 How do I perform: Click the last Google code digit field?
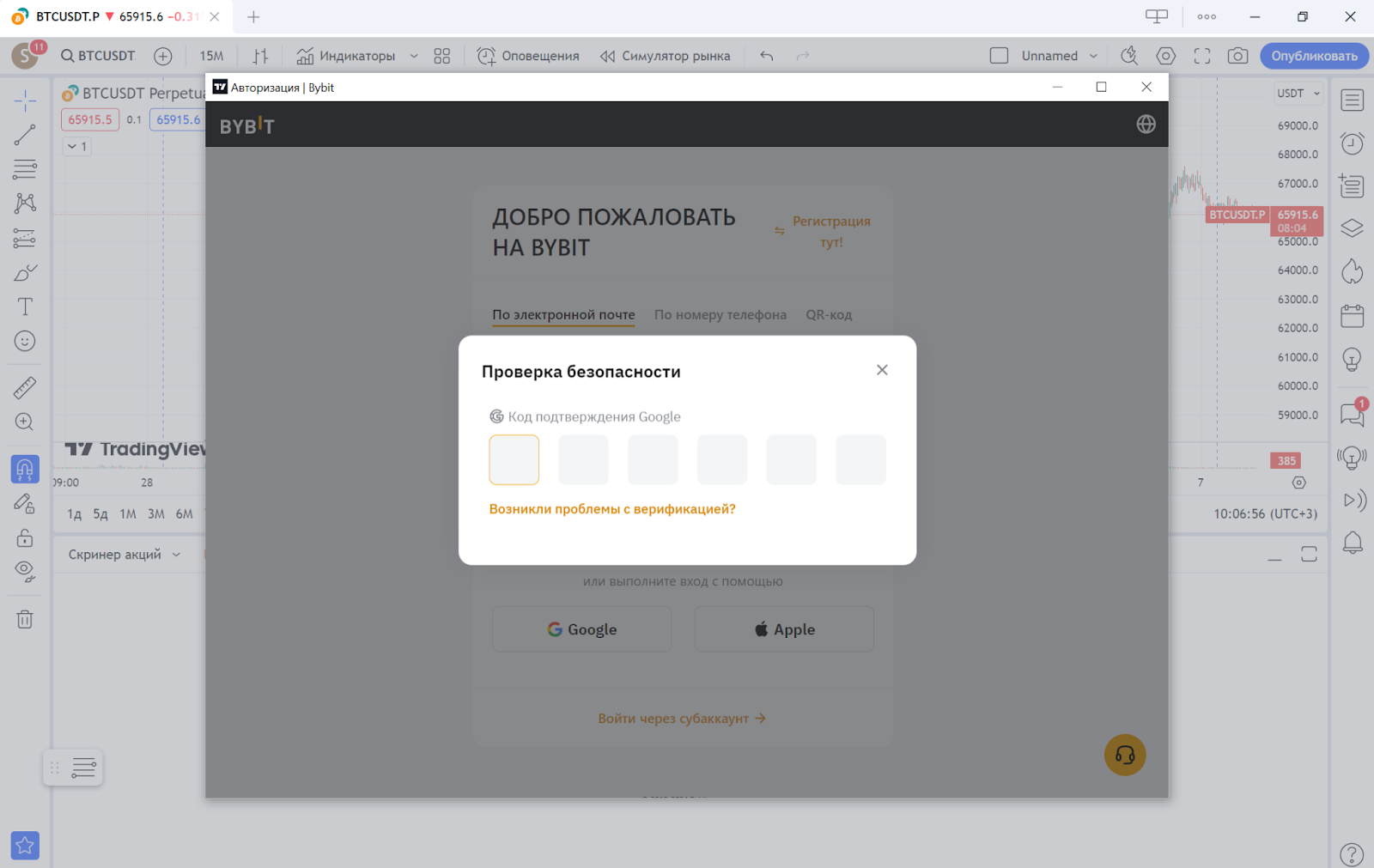(860, 459)
